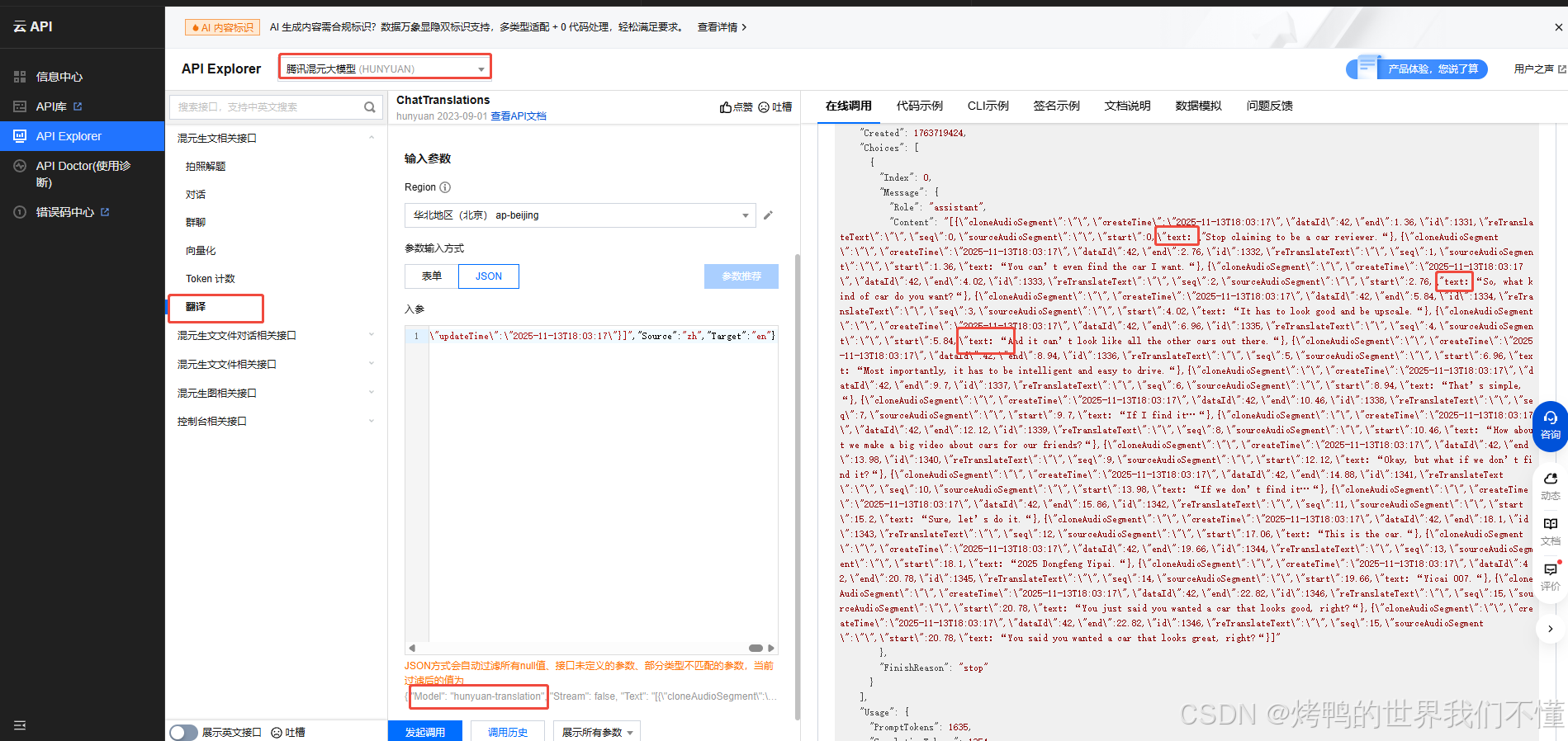Click 产品体验，您说了算 button
This screenshot has width=1568, height=741.
tap(1417, 68)
